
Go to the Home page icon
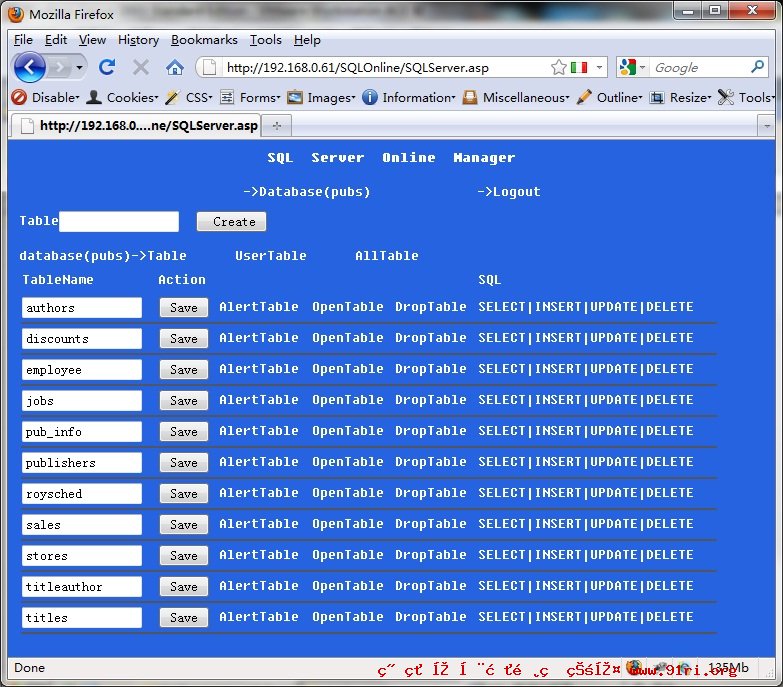click(x=174, y=67)
